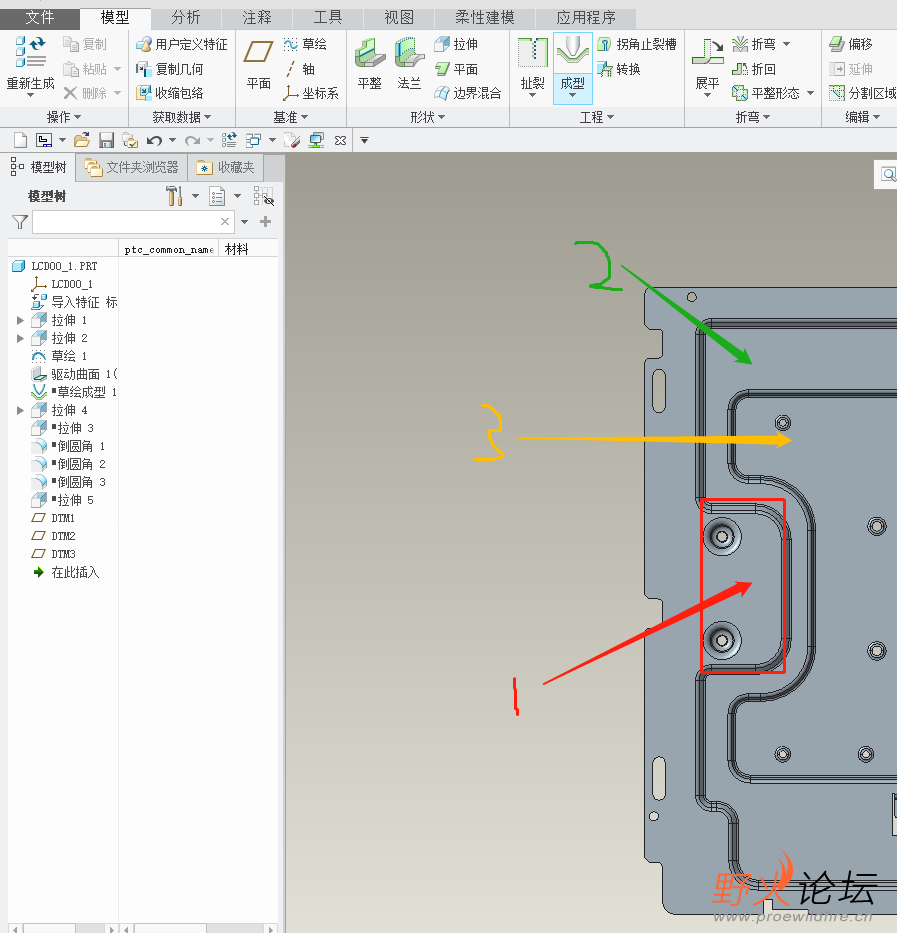Viewport: 897px width, 933px height.
Task: Select LCD00_1.PRT root in model tree
Action: (x=55, y=266)
